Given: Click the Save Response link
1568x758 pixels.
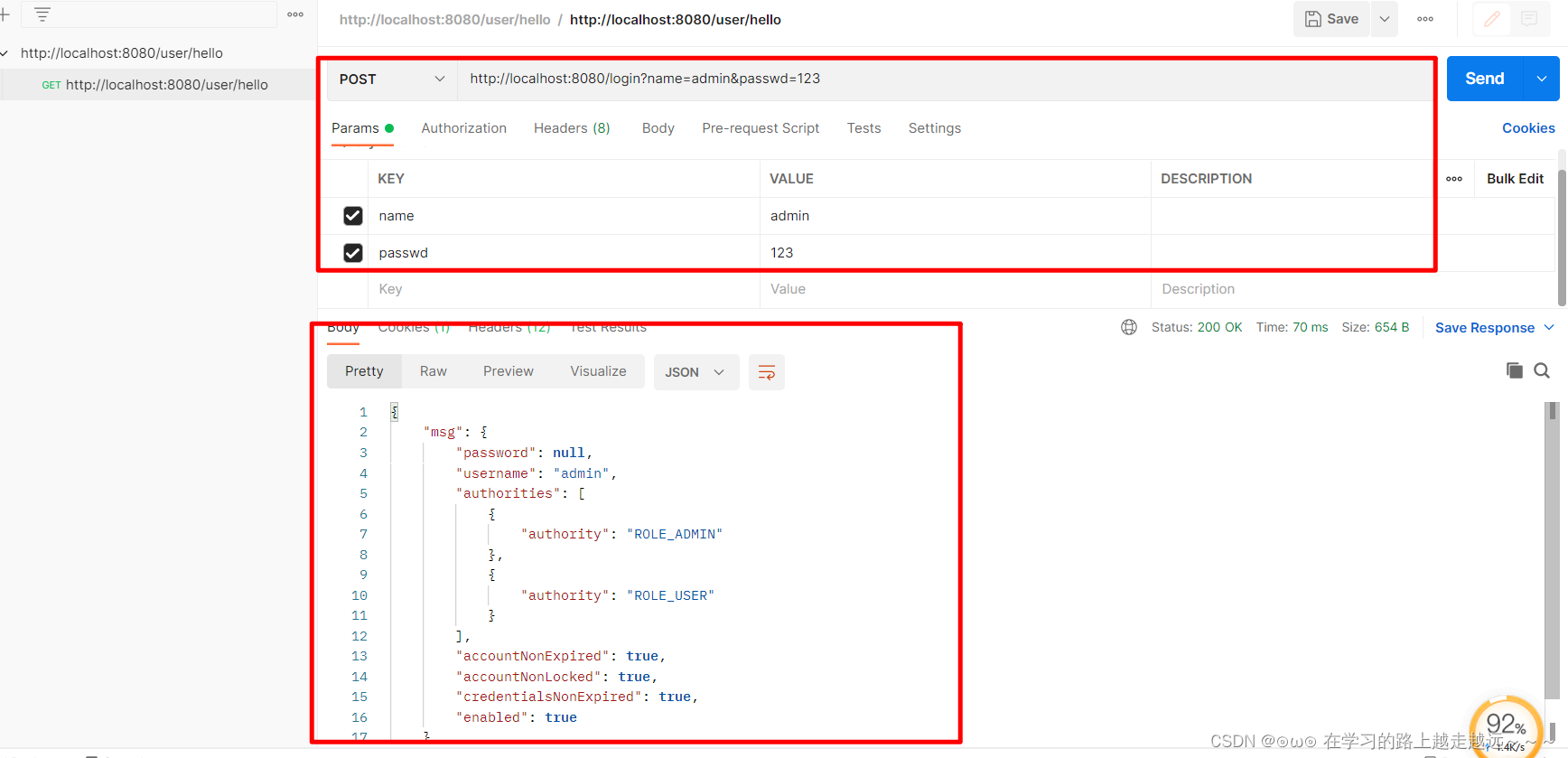Looking at the screenshot, I should point(1485,328).
